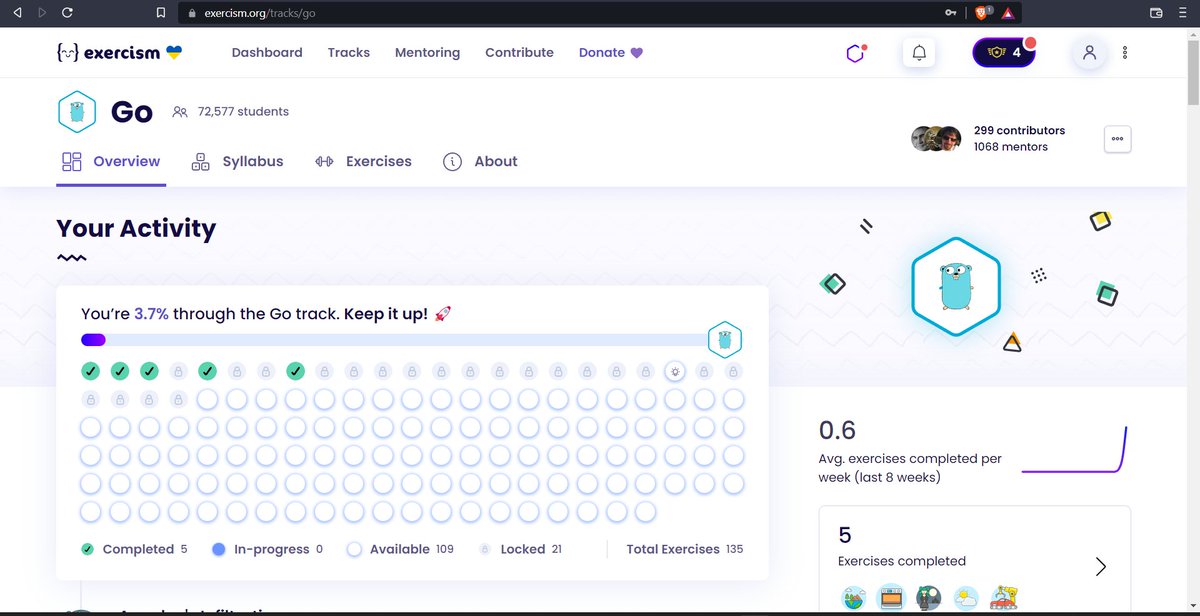
Task: Open the Brave Shields lion icon
Action: click(x=980, y=13)
